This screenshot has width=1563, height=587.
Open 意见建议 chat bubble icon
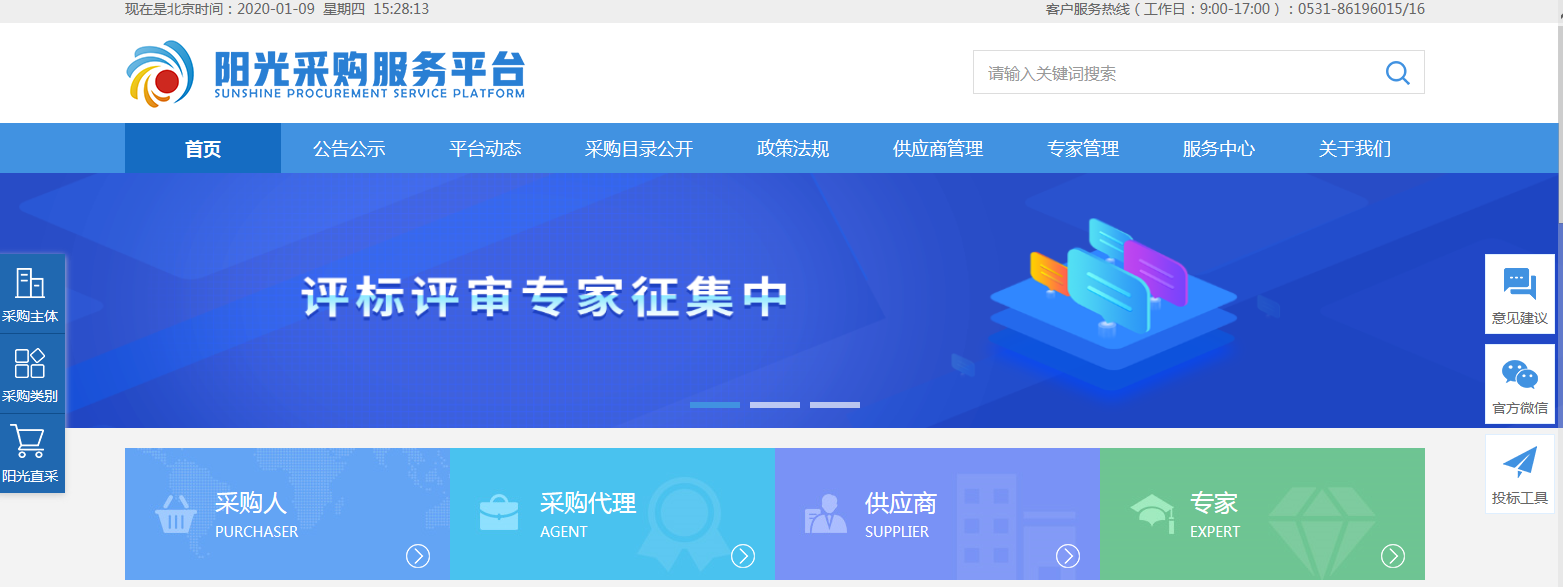click(x=1519, y=284)
